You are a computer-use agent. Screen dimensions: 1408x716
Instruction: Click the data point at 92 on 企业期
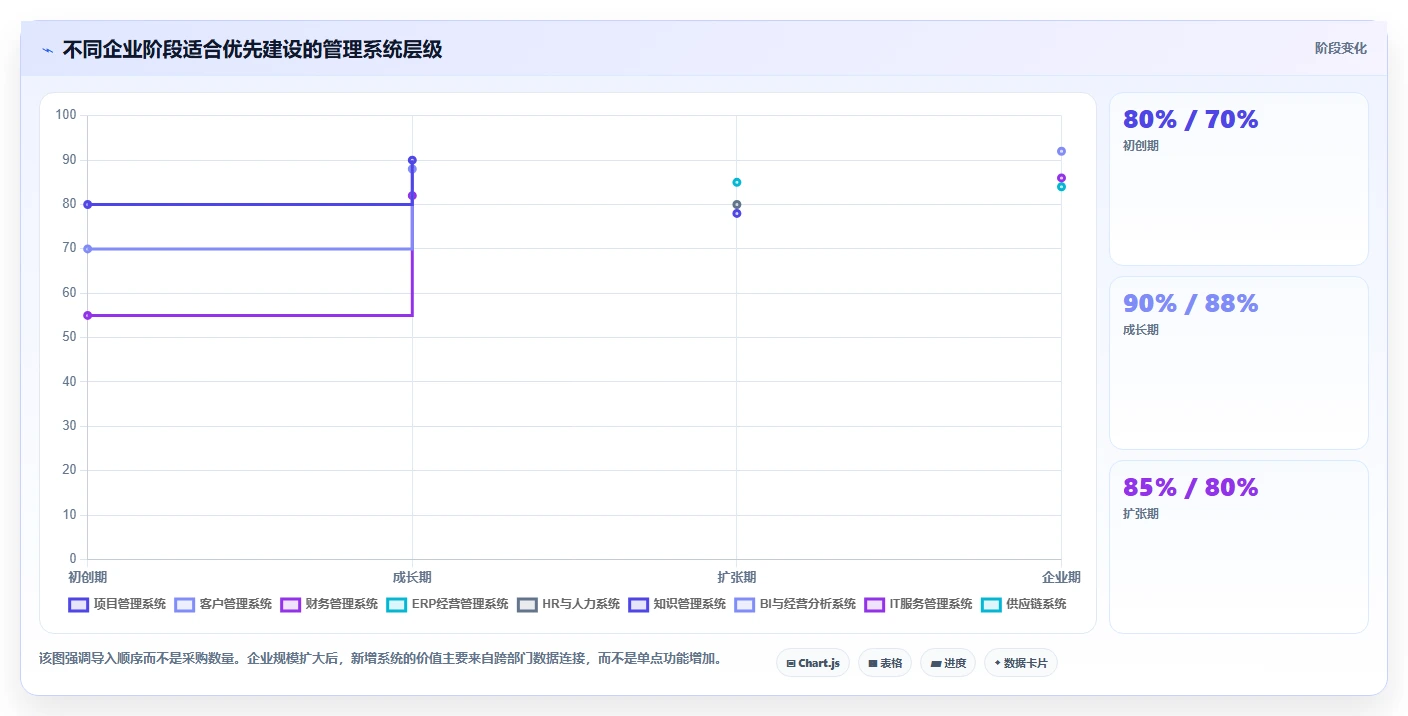point(1061,151)
